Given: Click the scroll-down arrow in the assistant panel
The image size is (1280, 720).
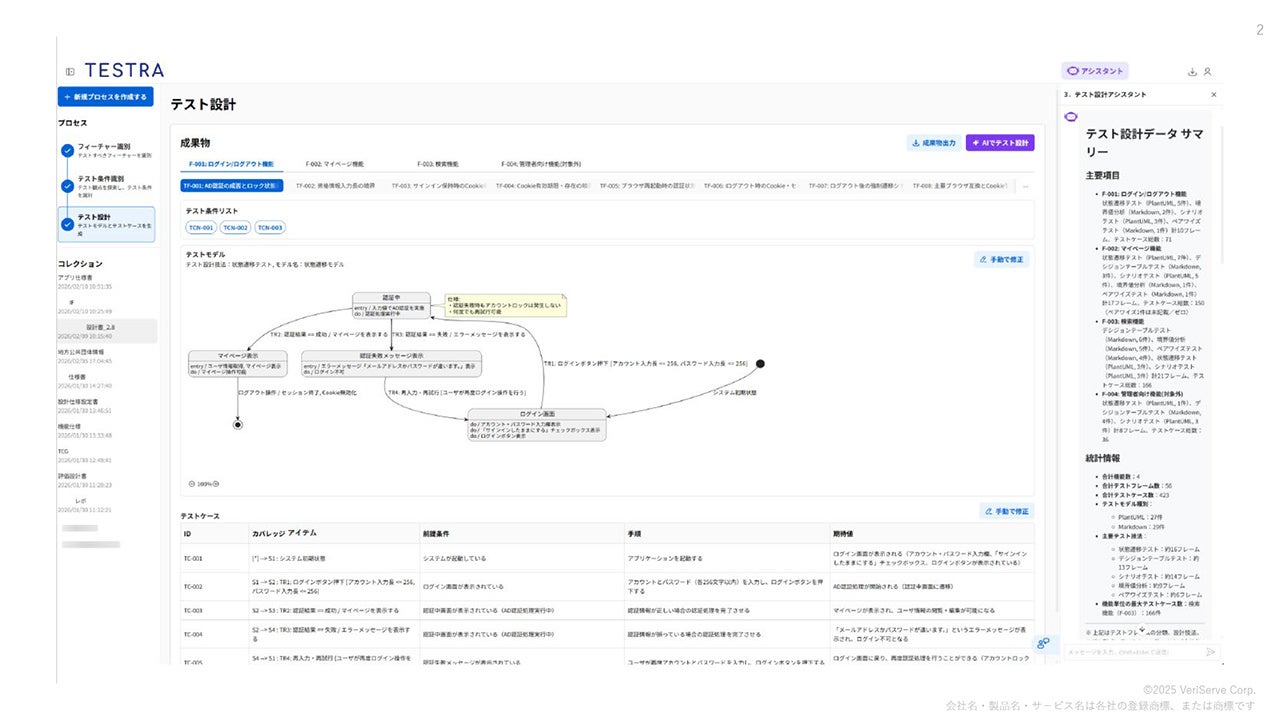Looking at the screenshot, I should [x=1142, y=630].
